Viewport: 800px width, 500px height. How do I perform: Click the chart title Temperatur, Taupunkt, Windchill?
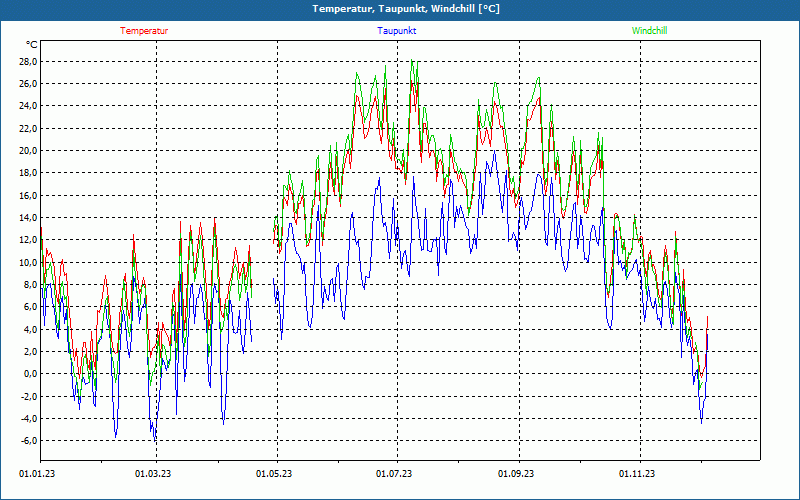(x=406, y=9)
